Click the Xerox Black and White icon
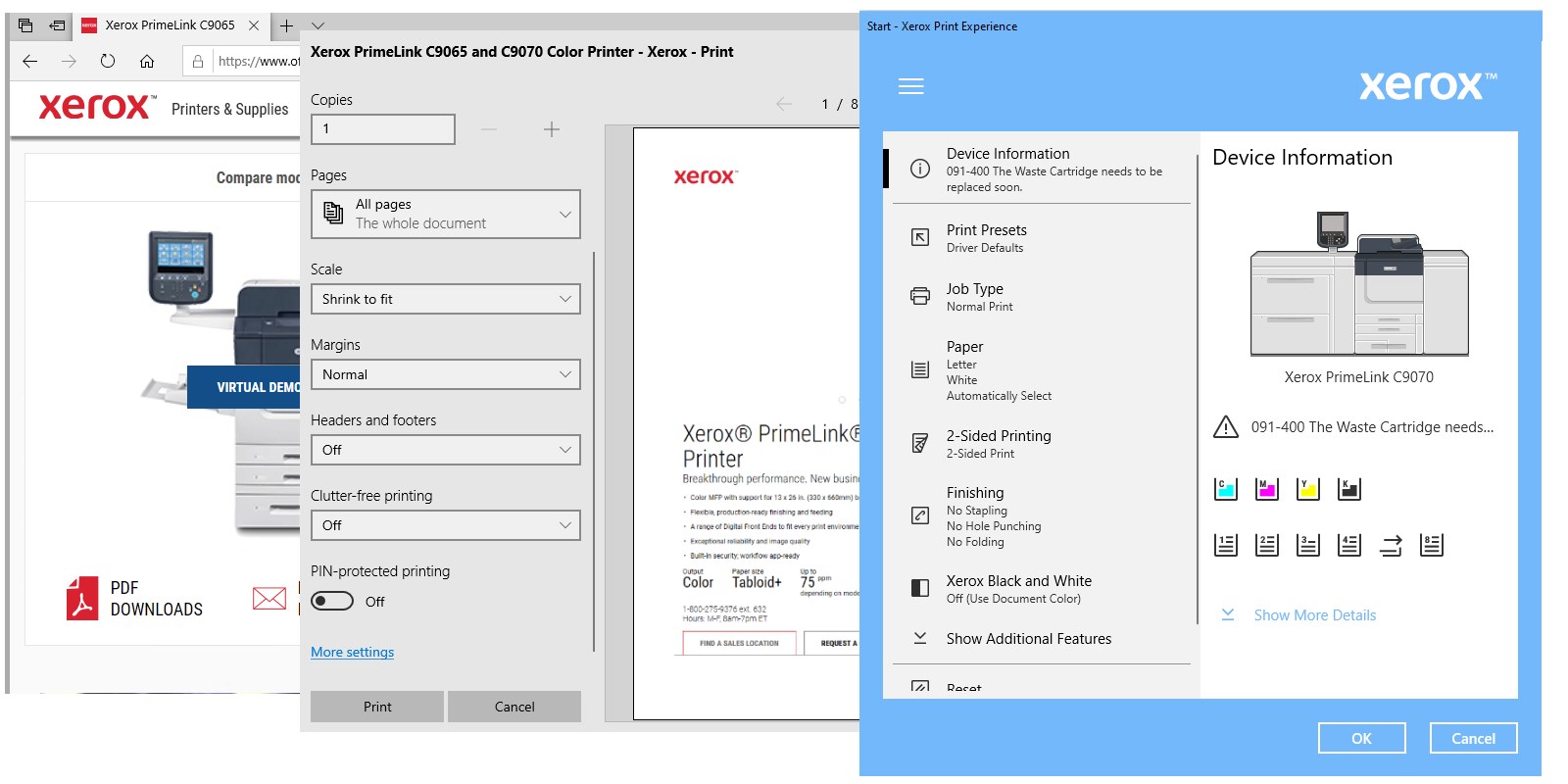The width and height of the screenshot is (1568, 784). pos(919,588)
